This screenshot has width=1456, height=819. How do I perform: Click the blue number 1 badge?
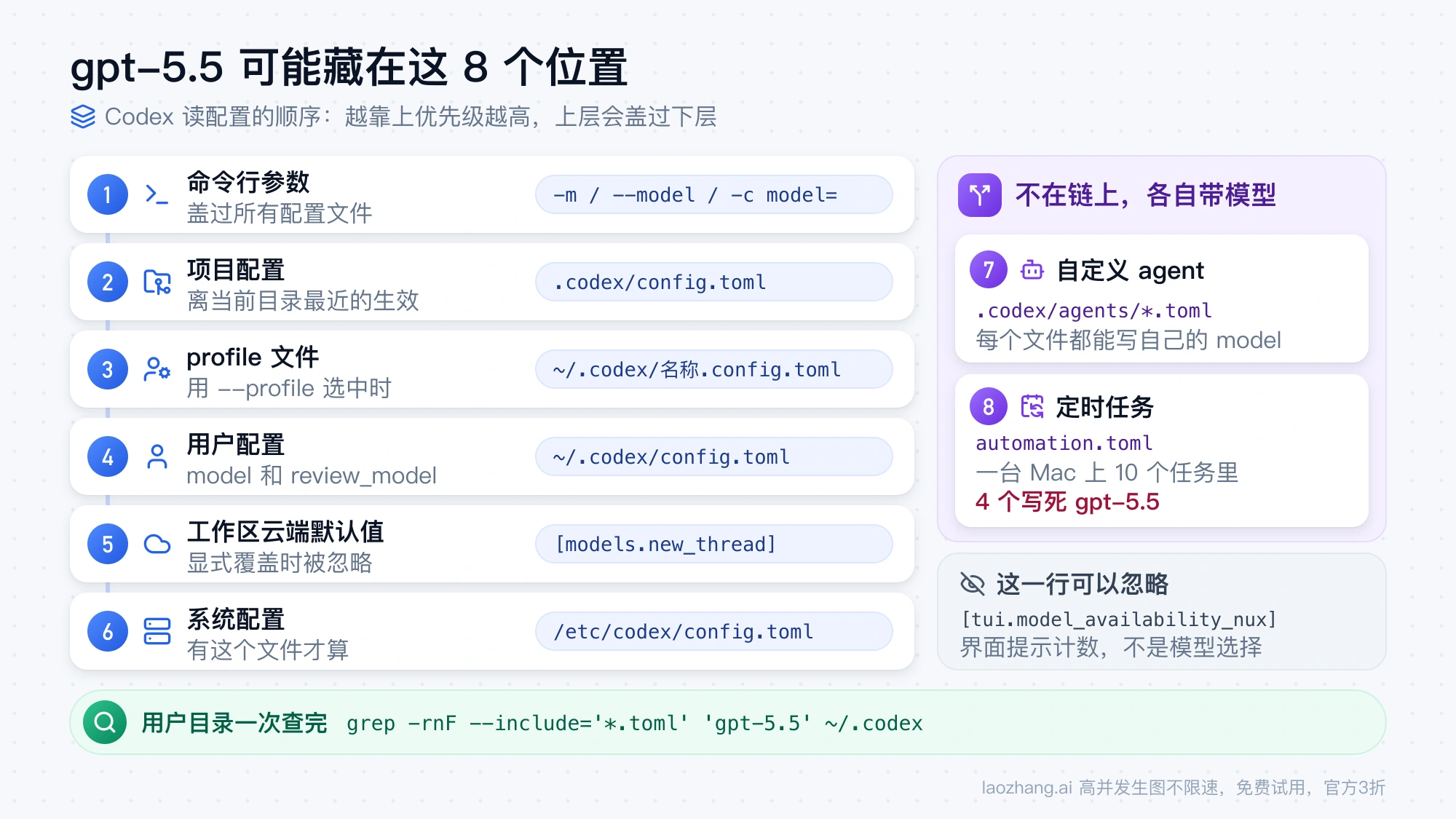point(108,194)
